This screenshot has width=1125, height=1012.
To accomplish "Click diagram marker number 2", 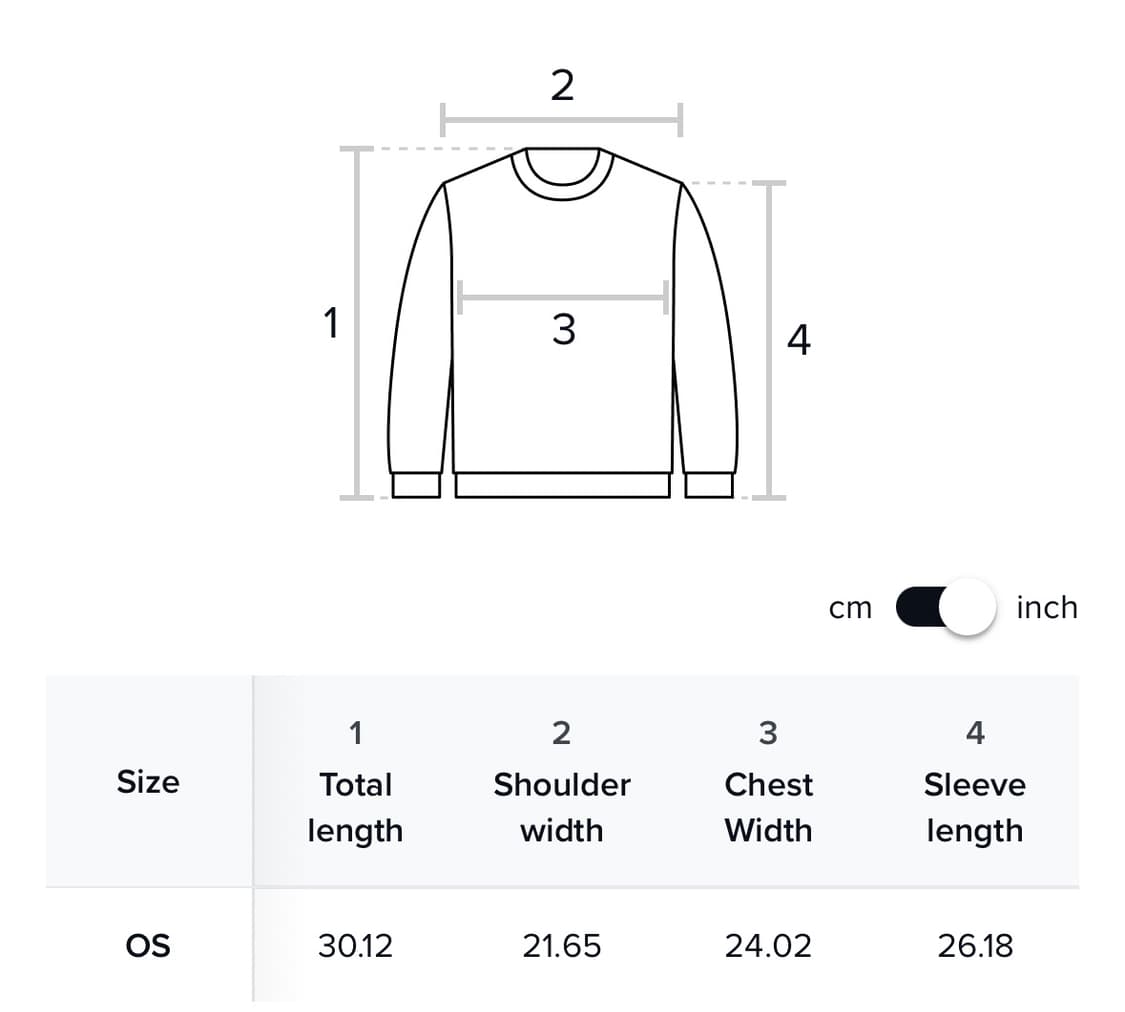I will click(562, 87).
